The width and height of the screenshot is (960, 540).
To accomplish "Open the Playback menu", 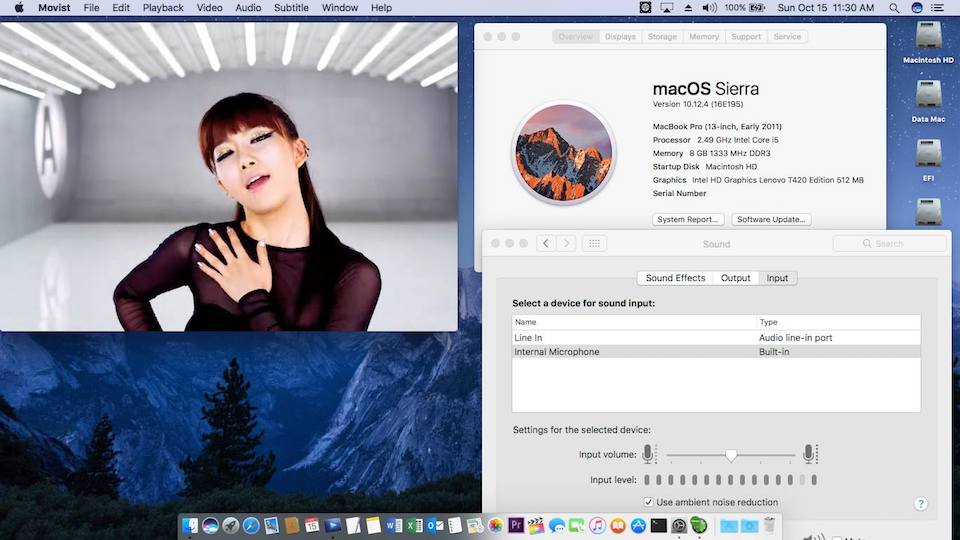I will [163, 8].
